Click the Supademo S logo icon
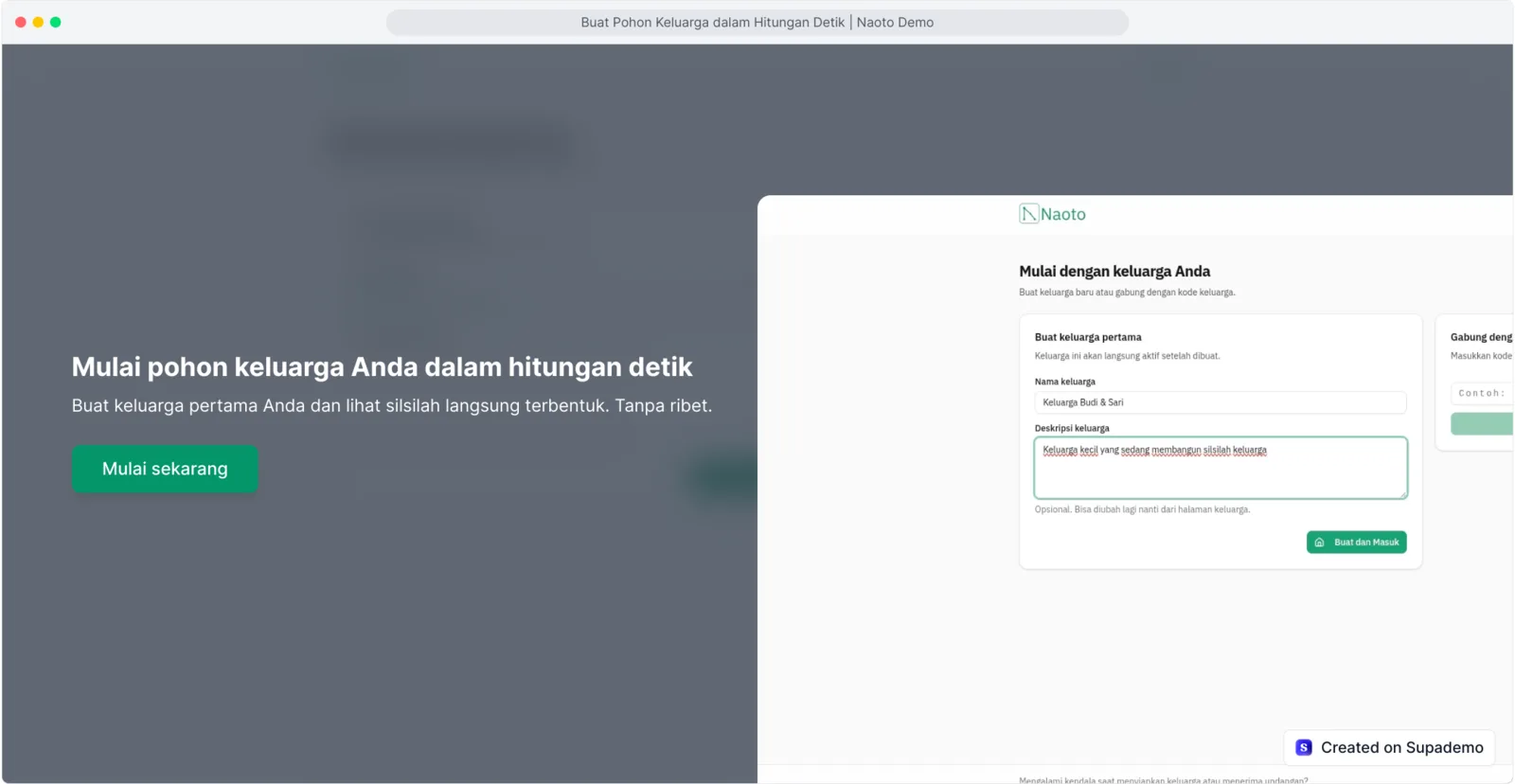 point(1304,747)
